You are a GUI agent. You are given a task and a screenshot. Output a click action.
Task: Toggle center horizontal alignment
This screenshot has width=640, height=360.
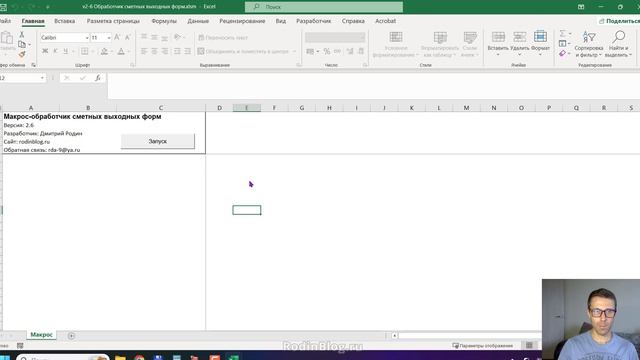coord(154,51)
